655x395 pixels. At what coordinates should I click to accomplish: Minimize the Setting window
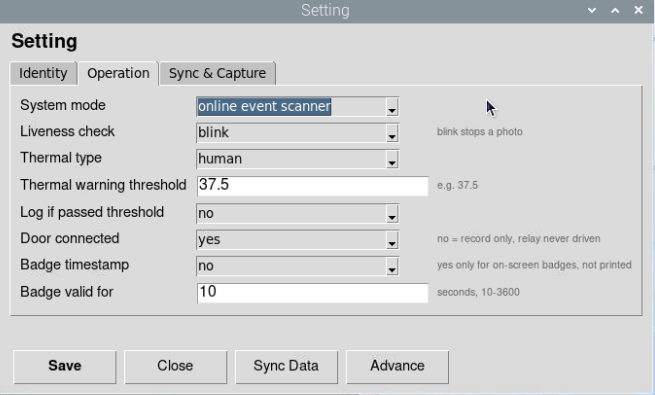click(x=592, y=10)
